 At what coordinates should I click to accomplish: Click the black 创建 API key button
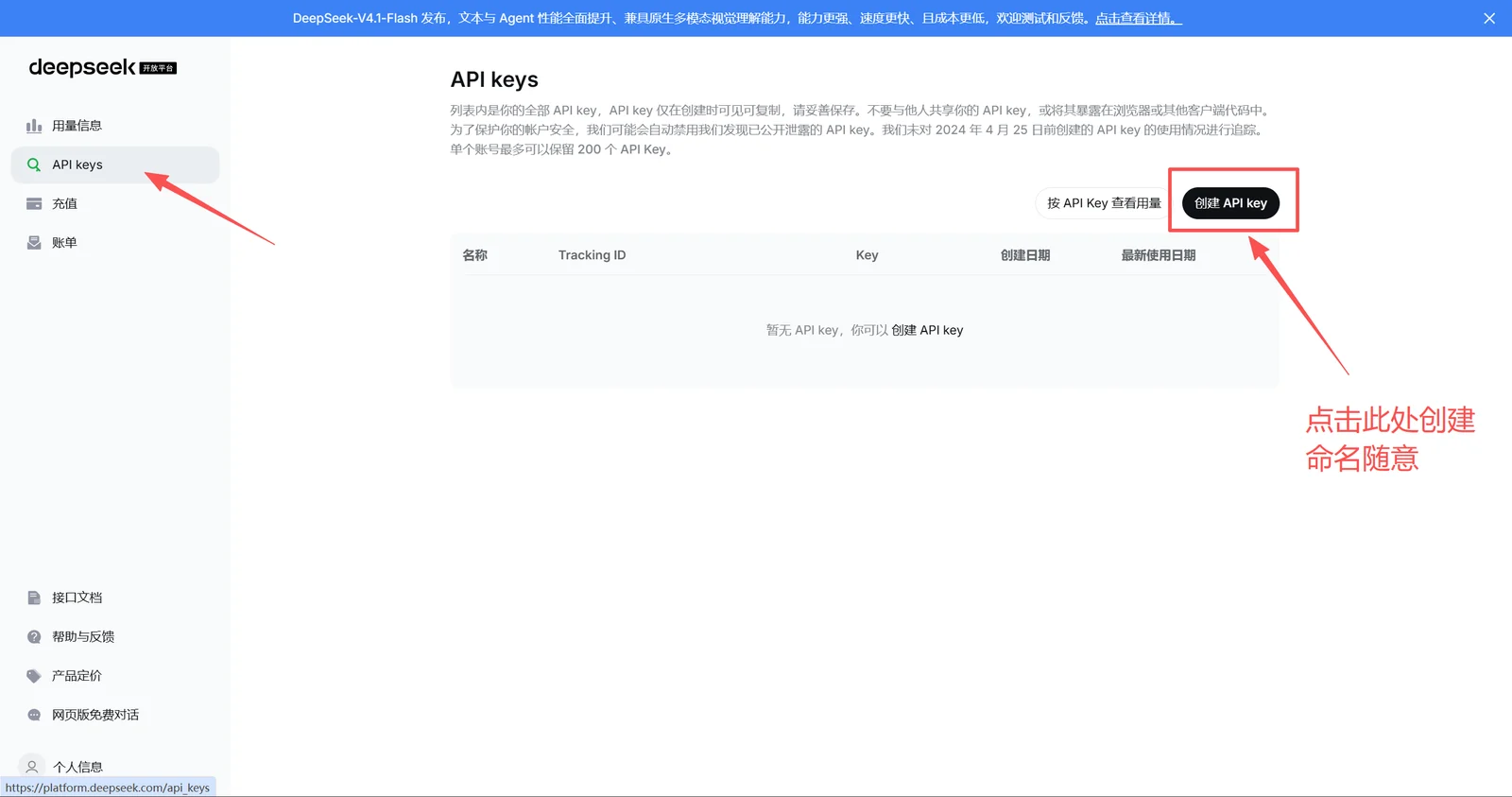tap(1230, 203)
